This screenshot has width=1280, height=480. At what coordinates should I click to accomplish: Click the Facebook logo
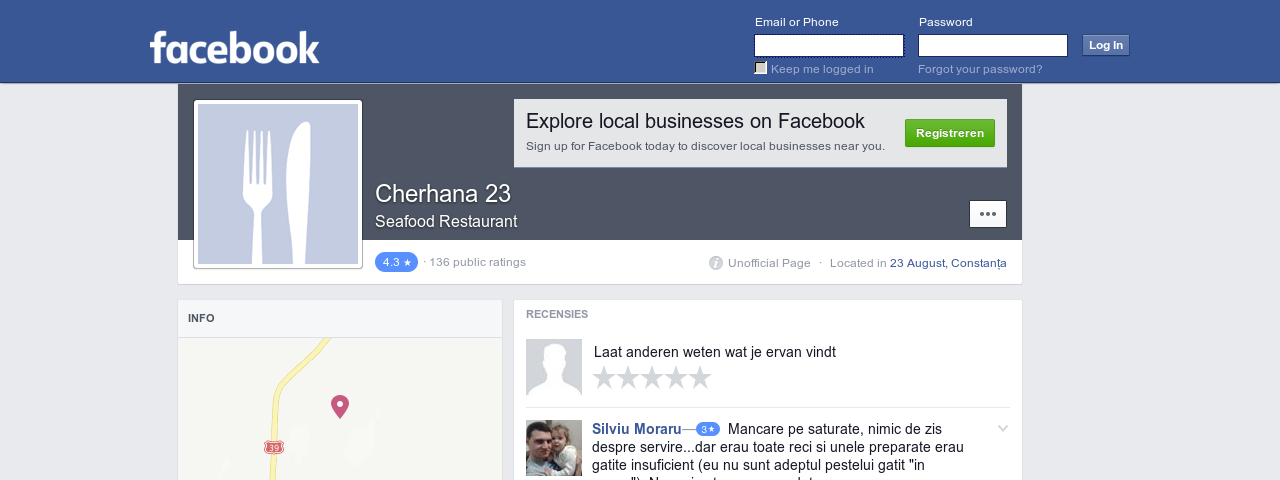click(234, 47)
